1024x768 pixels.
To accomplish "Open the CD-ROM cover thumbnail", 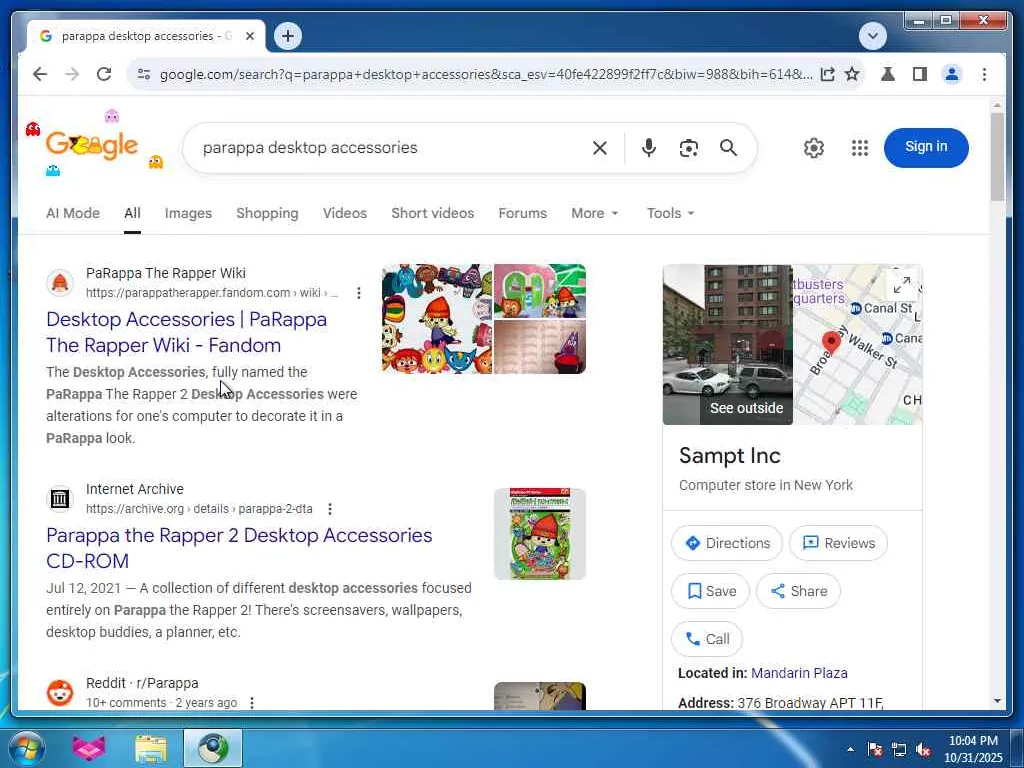I will click(x=539, y=534).
